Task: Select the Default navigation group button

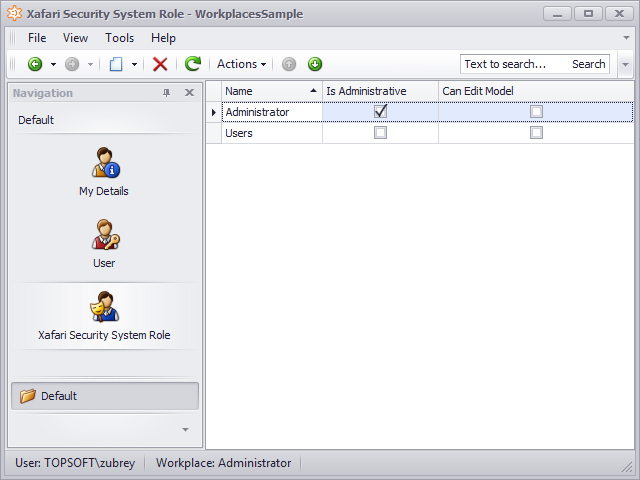Action: 105,396
